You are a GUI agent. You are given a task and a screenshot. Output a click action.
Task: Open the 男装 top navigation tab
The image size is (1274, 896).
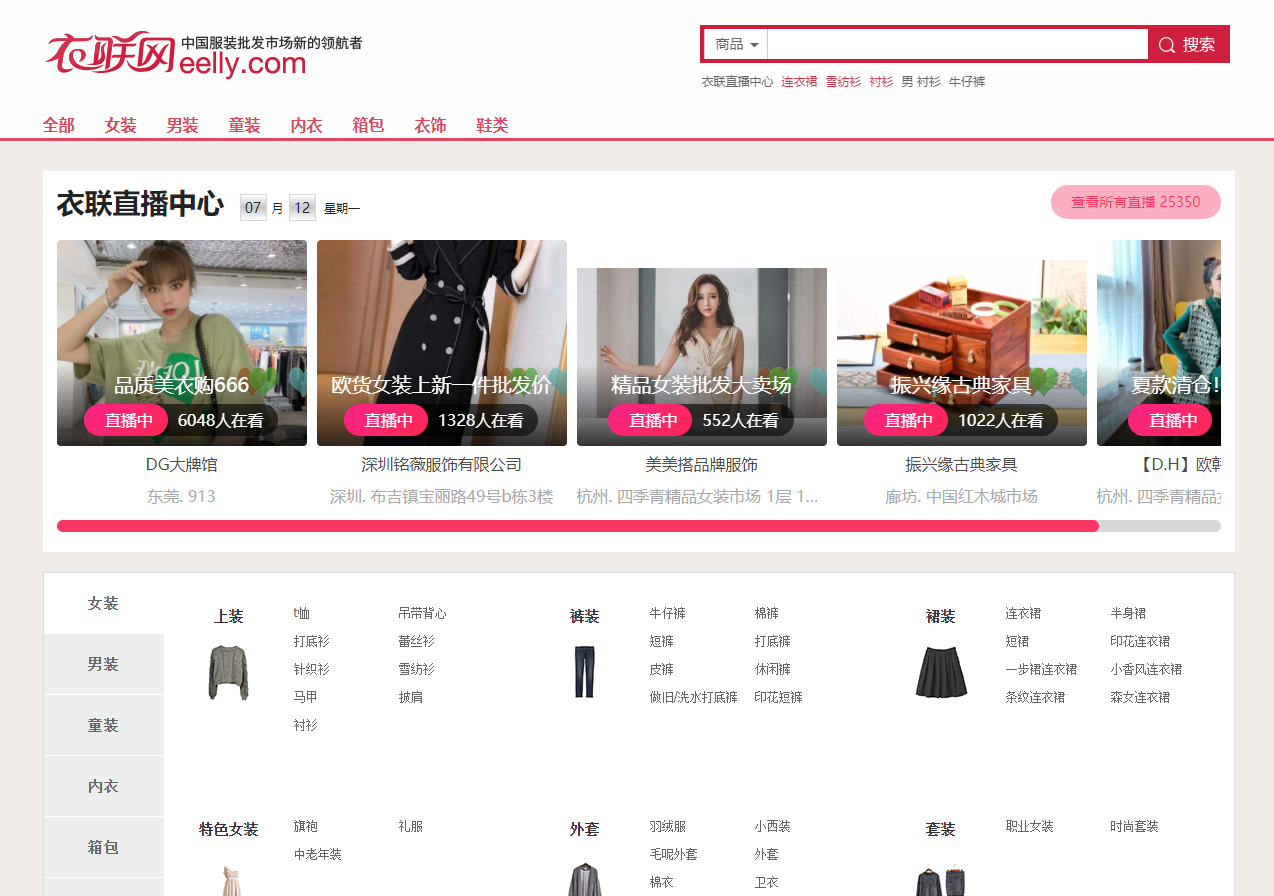(x=183, y=125)
